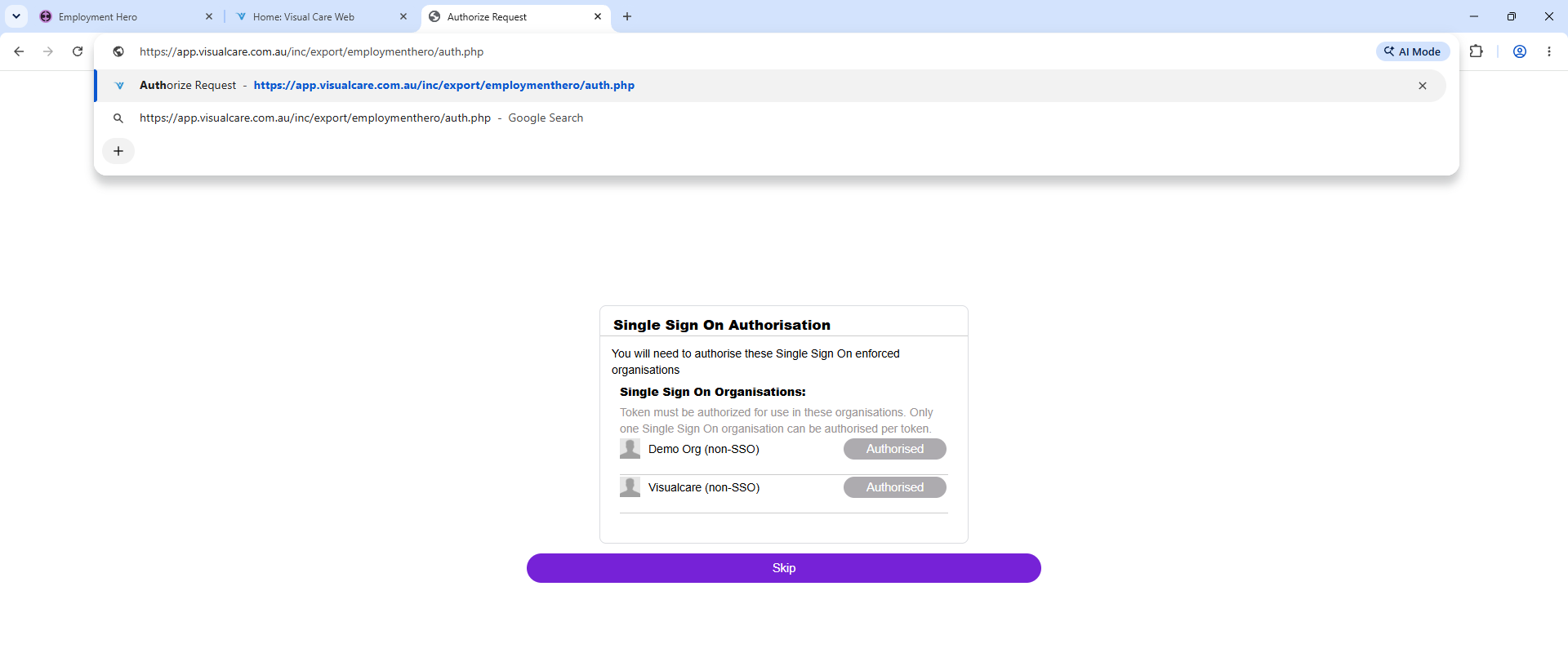Close the Authorize Request tab
The image size is (1568, 653).
pos(598,16)
